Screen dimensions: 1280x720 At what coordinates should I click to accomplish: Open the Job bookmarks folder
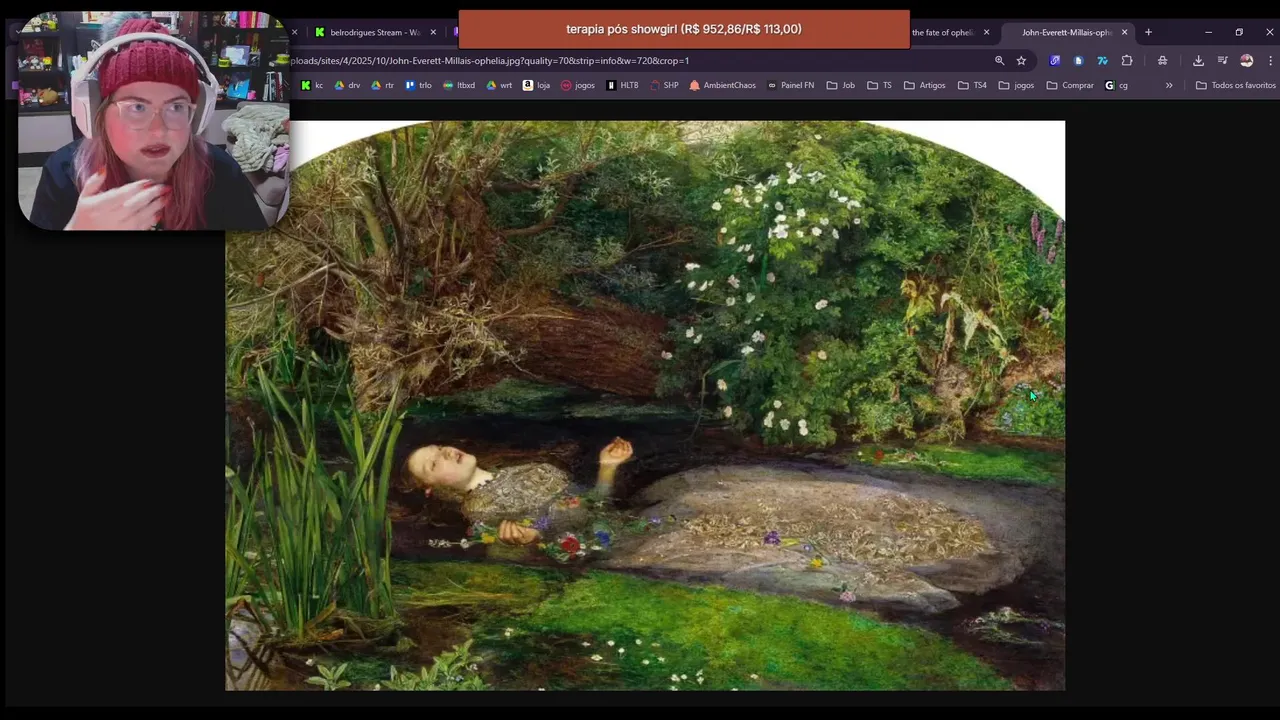[841, 86]
